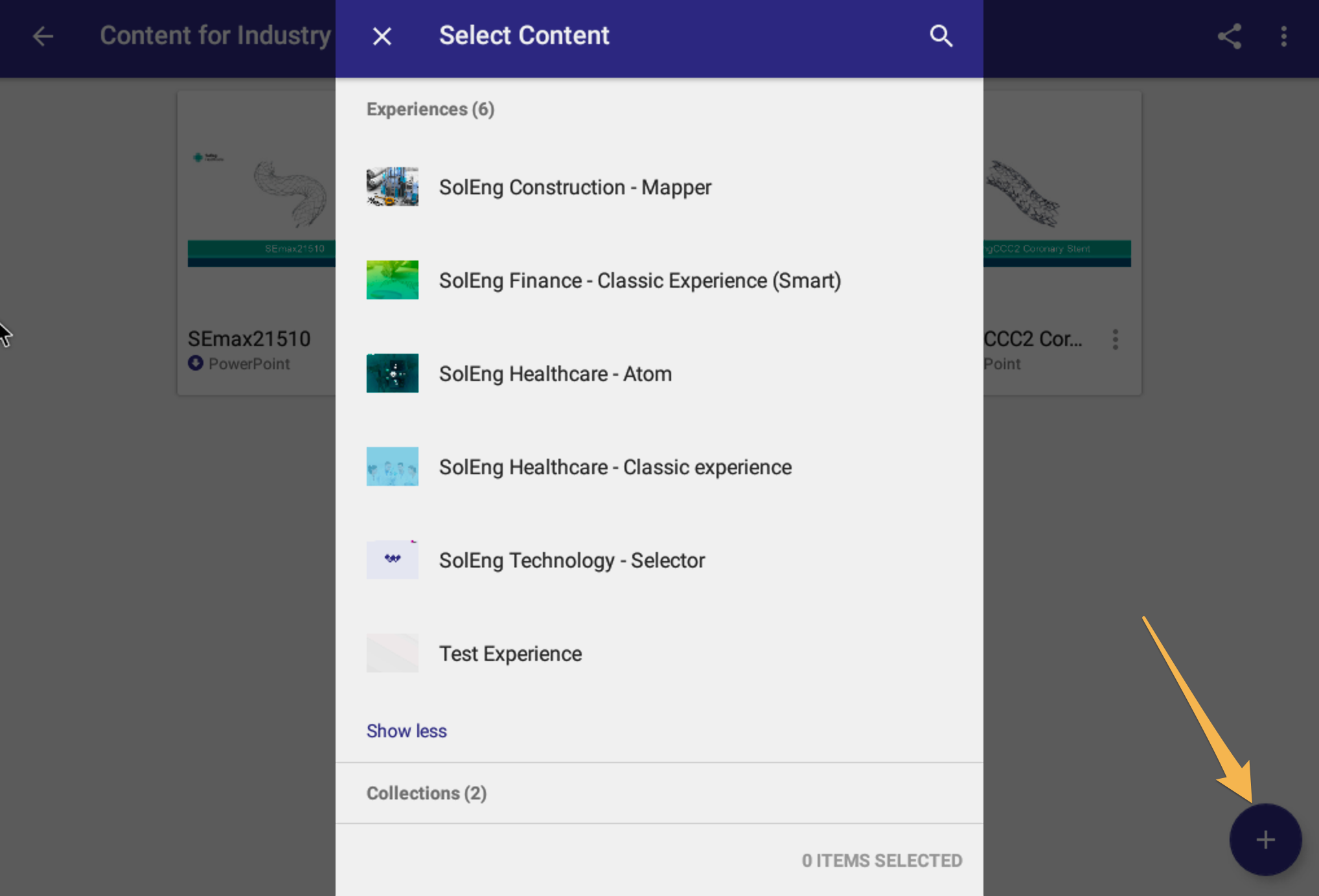This screenshot has width=1319, height=896.
Task: Open options for CCC2 Coronary card
Action: 1115,339
